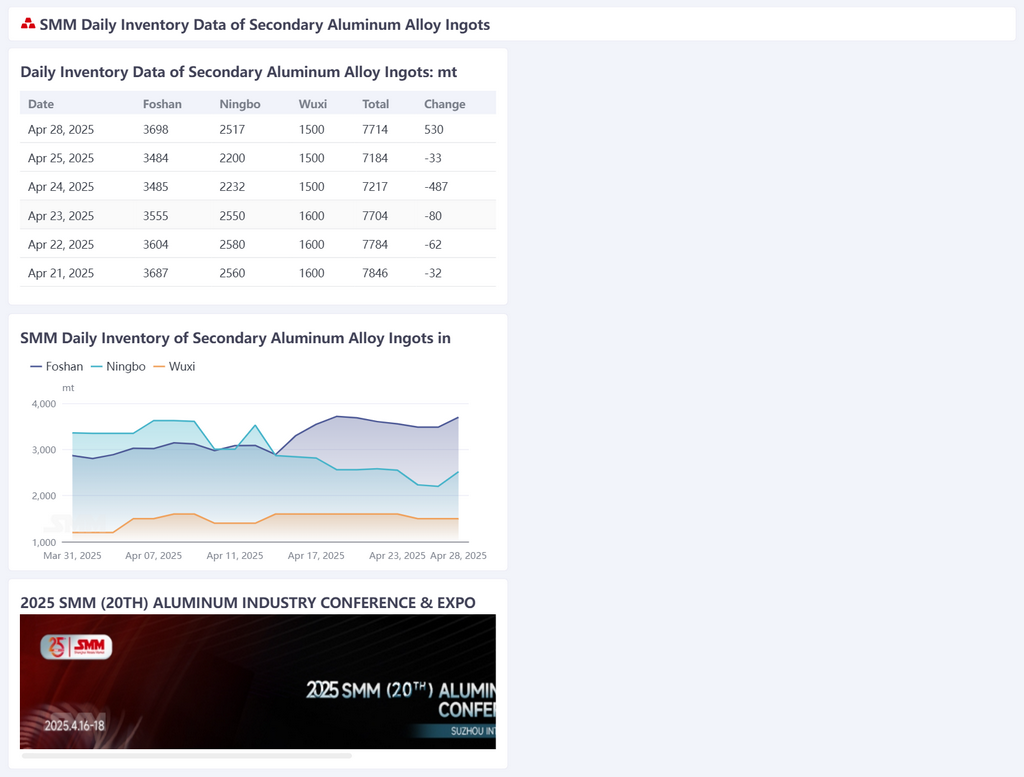
Task: Click Change value -32
Action: tap(433, 273)
